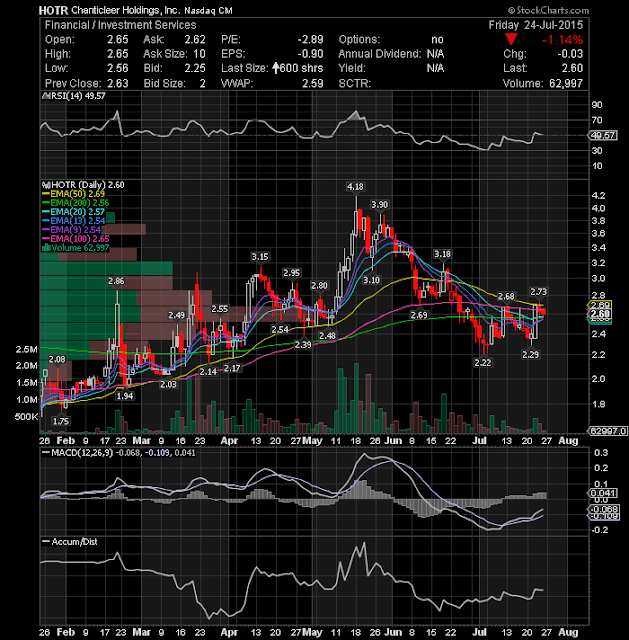Click the Volume: 62,997 quote field
The image size is (629, 640).
pos(542,83)
